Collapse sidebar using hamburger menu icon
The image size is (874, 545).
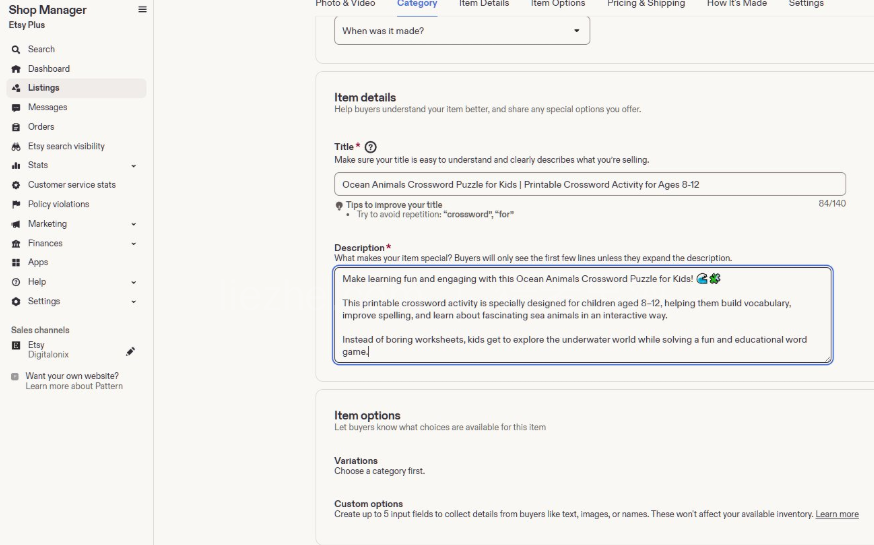(142, 9)
